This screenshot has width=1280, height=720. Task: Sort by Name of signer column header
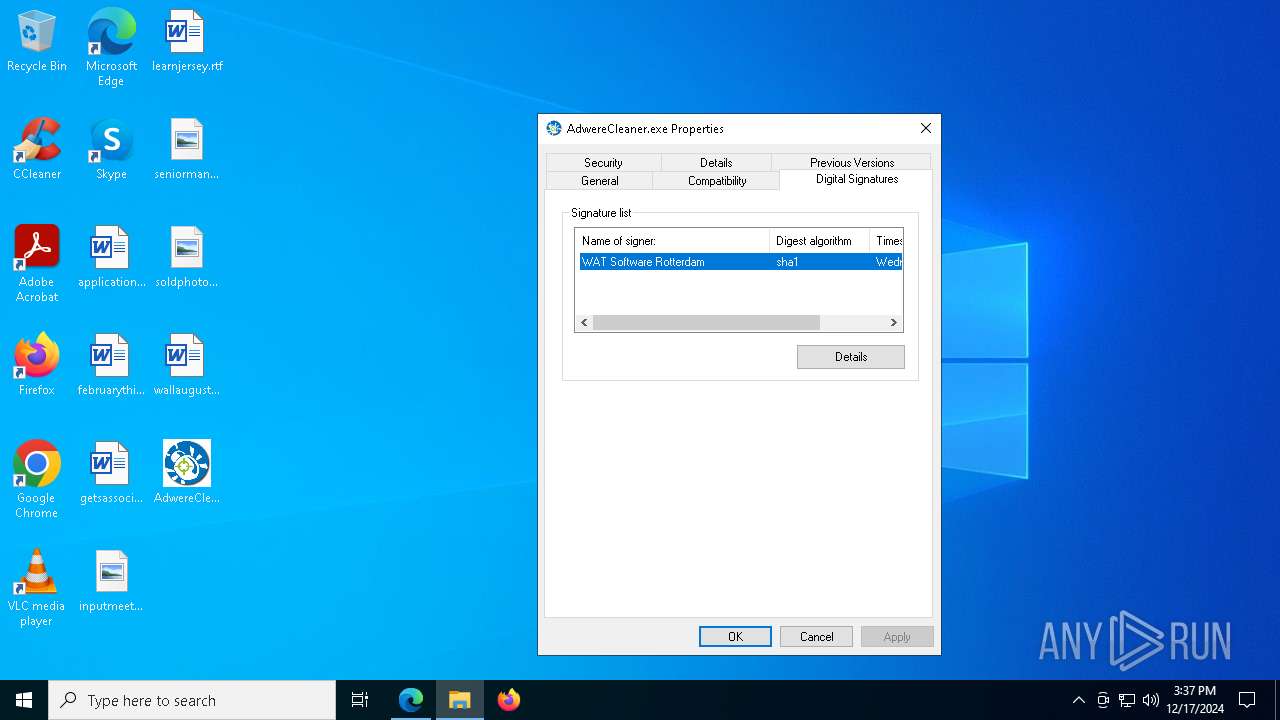tap(672, 241)
